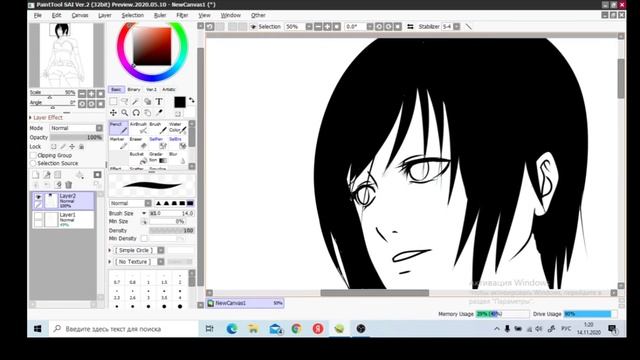Image resolution: width=640 pixels, height=360 pixels.
Task: Select the Marker tool
Action: point(119,143)
